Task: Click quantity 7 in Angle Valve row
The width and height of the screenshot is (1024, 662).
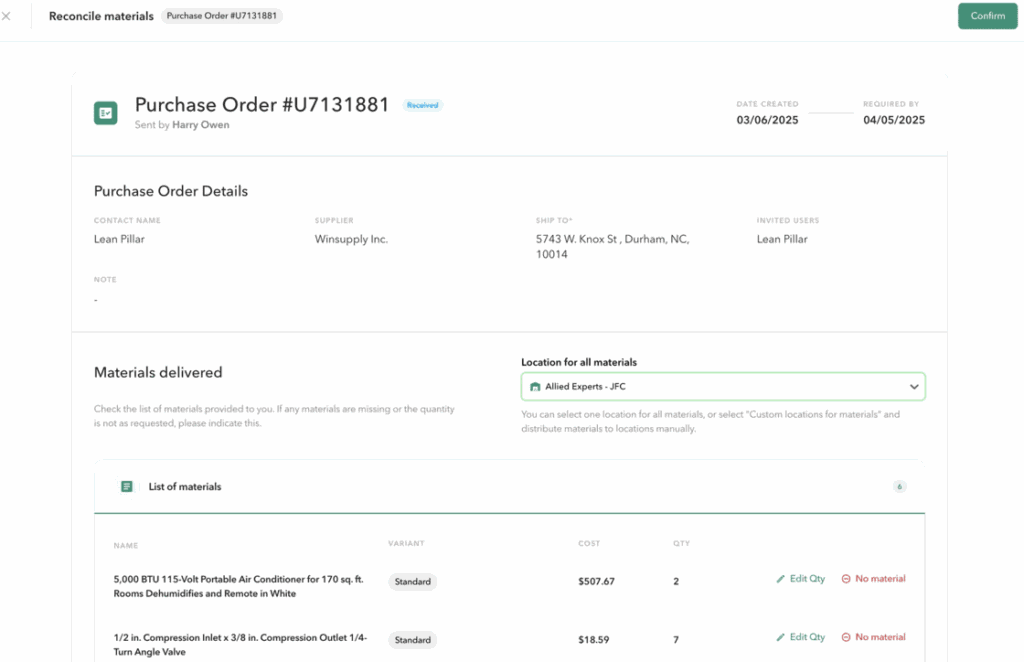Action: coord(676,640)
